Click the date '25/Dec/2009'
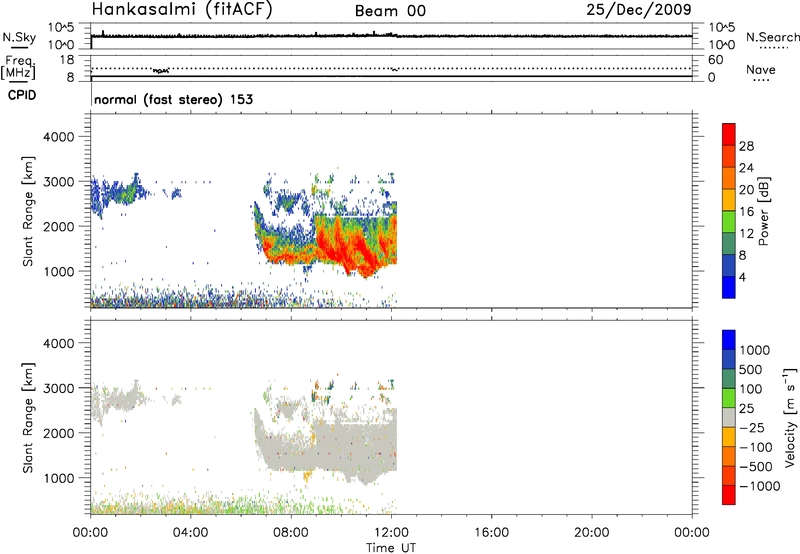 pos(639,9)
